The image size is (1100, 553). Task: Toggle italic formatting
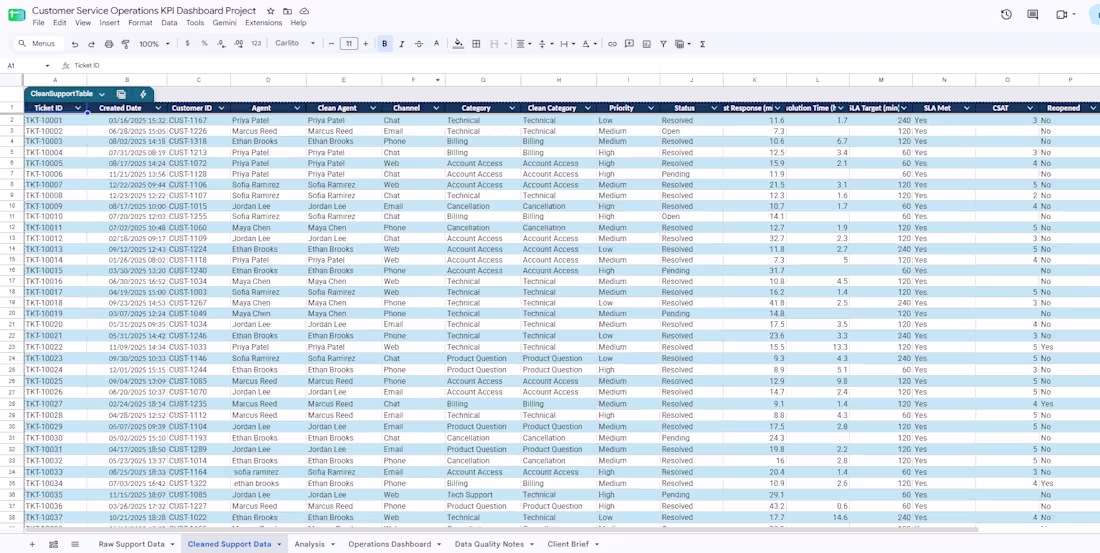402,44
